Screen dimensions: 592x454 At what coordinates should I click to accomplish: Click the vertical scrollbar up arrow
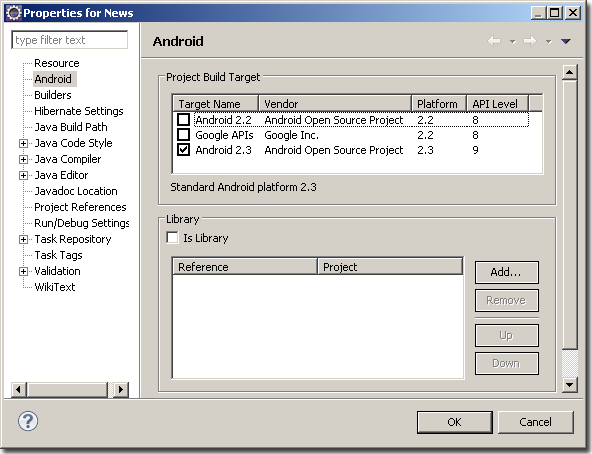click(x=570, y=72)
